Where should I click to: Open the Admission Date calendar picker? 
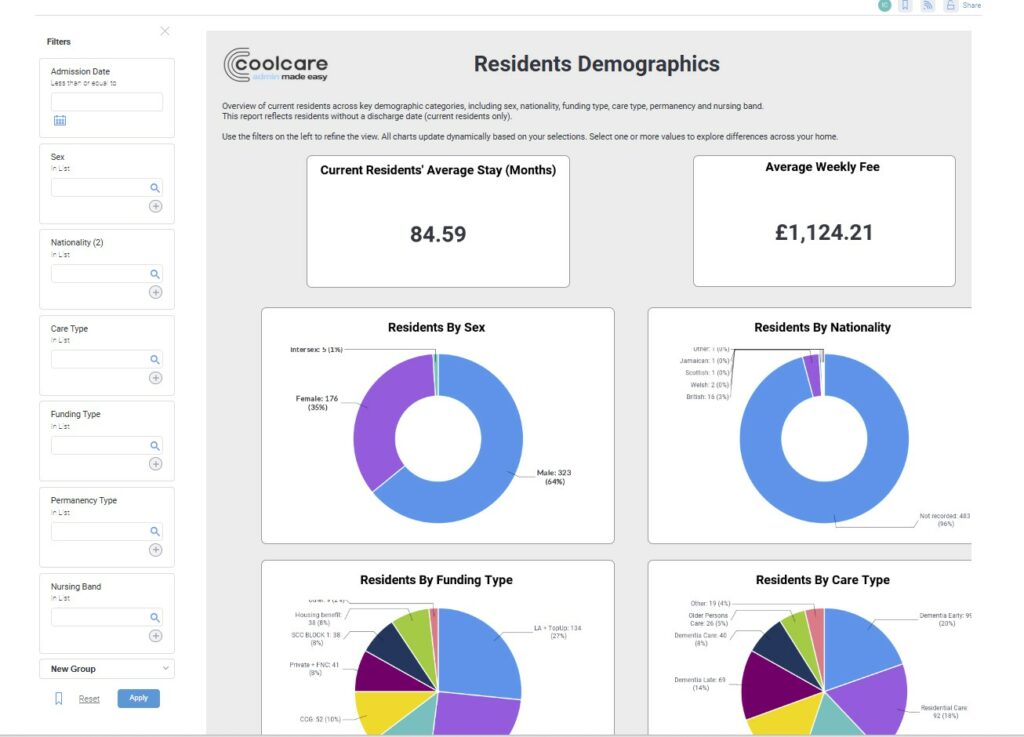click(59, 120)
